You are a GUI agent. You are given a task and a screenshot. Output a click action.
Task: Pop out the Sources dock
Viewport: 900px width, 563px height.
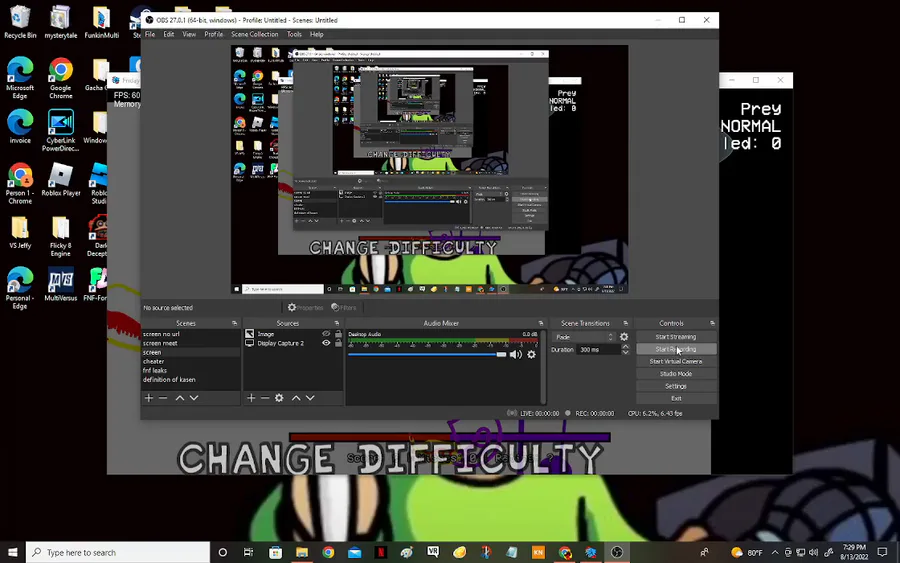[x=337, y=324]
